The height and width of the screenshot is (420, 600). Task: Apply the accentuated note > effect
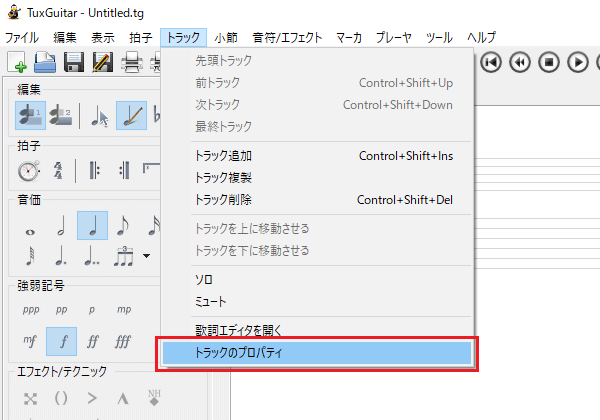click(x=92, y=399)
